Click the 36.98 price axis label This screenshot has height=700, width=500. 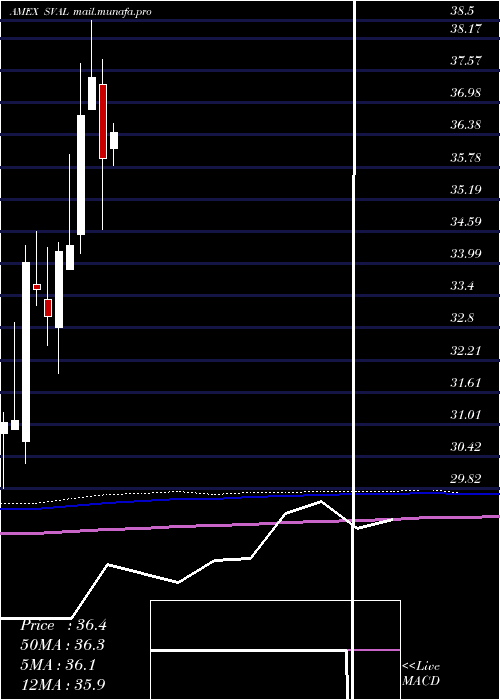(466, 93)
